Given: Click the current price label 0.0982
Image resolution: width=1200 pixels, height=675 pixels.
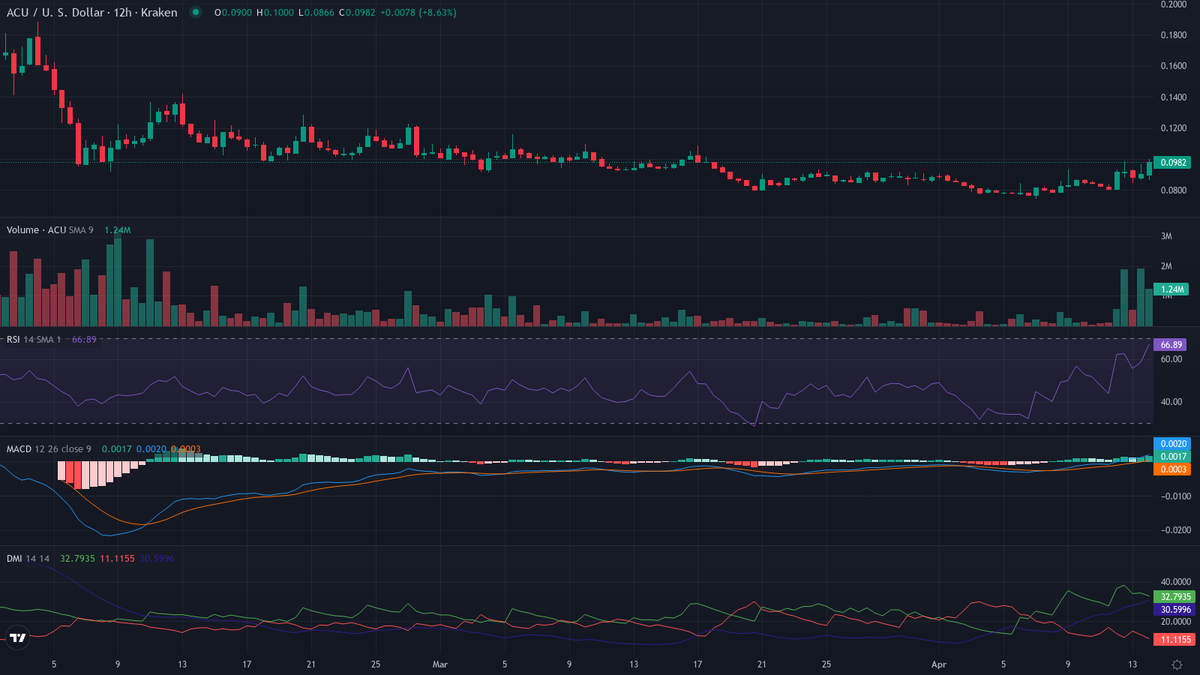Looking at the screenshot, I should [x=1171, y=162].
